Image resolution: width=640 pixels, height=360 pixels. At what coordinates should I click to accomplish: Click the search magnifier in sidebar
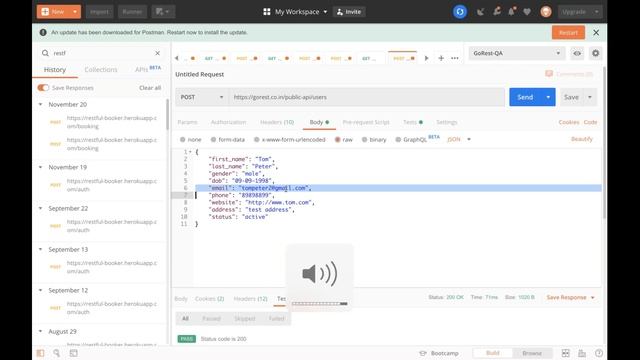[x=45, y=53]
